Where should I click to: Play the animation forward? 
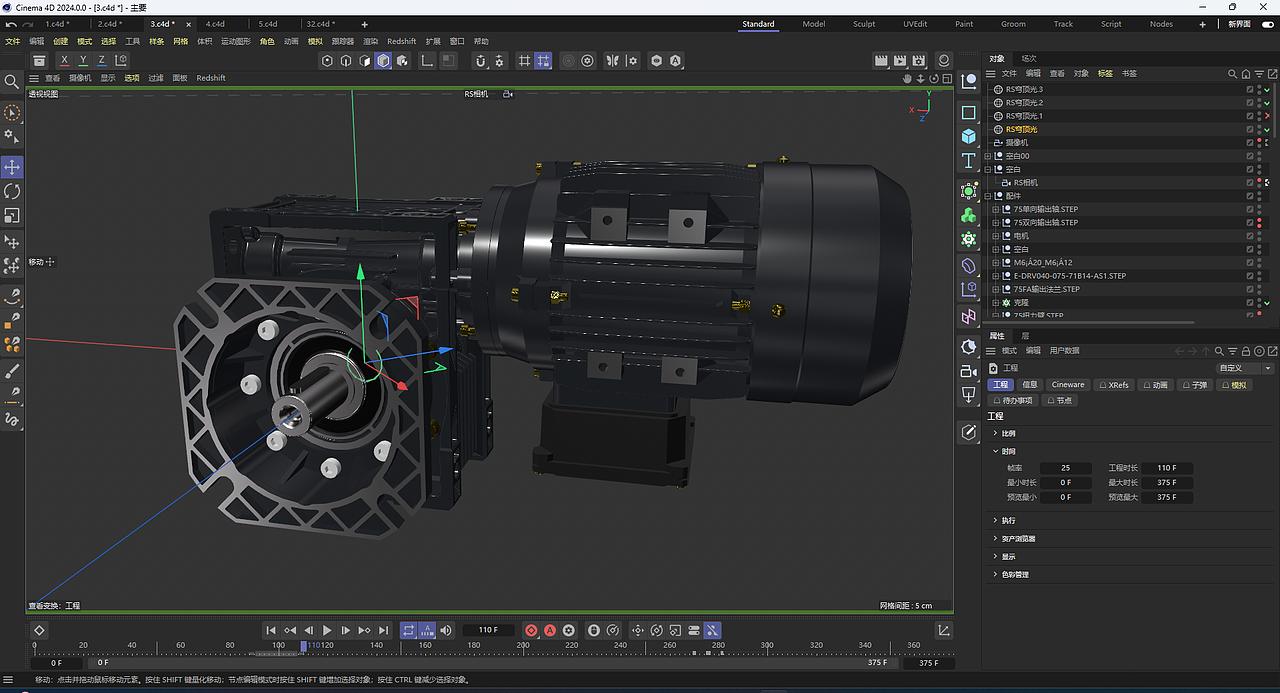pos(327,630)
